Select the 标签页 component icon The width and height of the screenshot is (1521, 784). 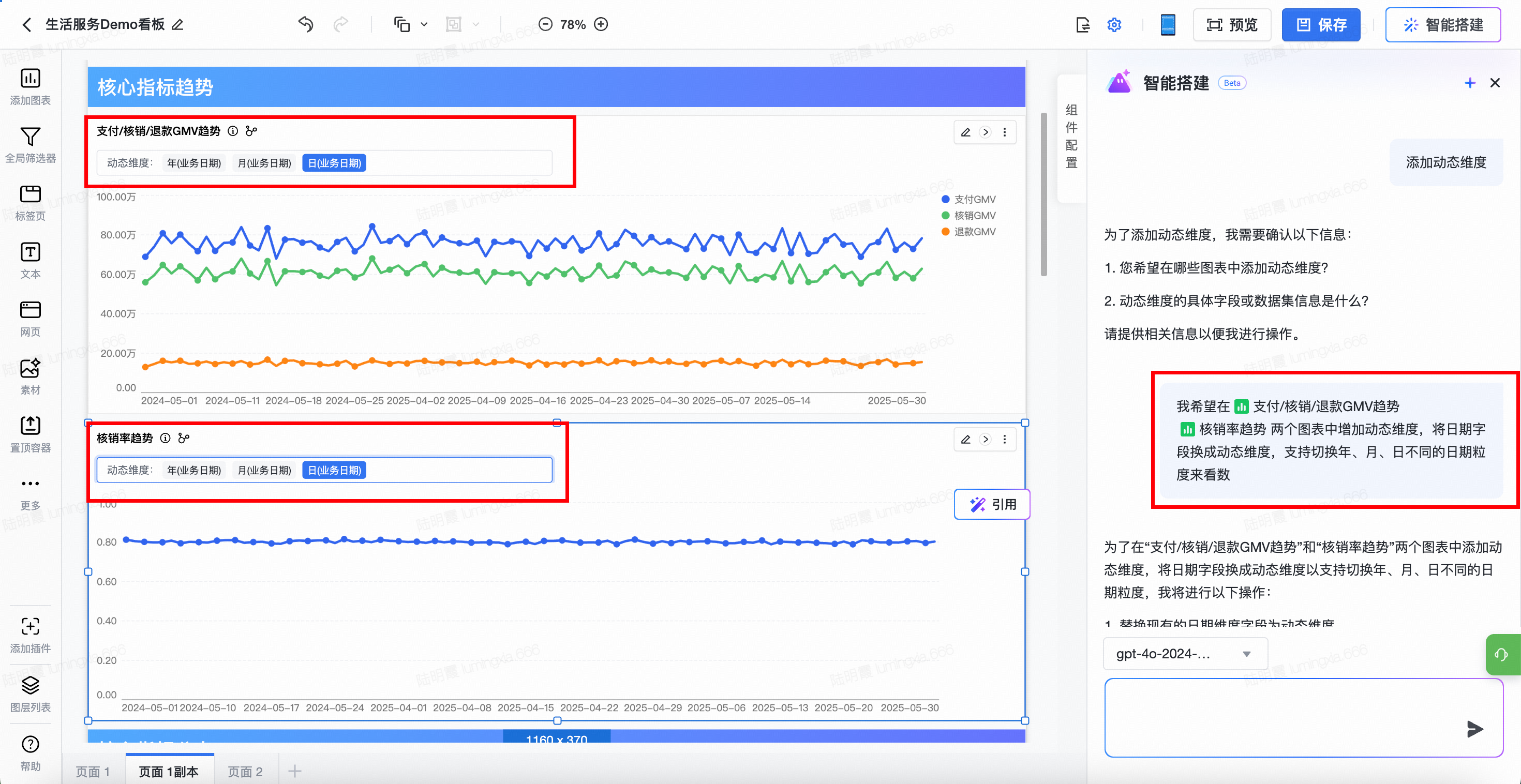pos(30,194)
